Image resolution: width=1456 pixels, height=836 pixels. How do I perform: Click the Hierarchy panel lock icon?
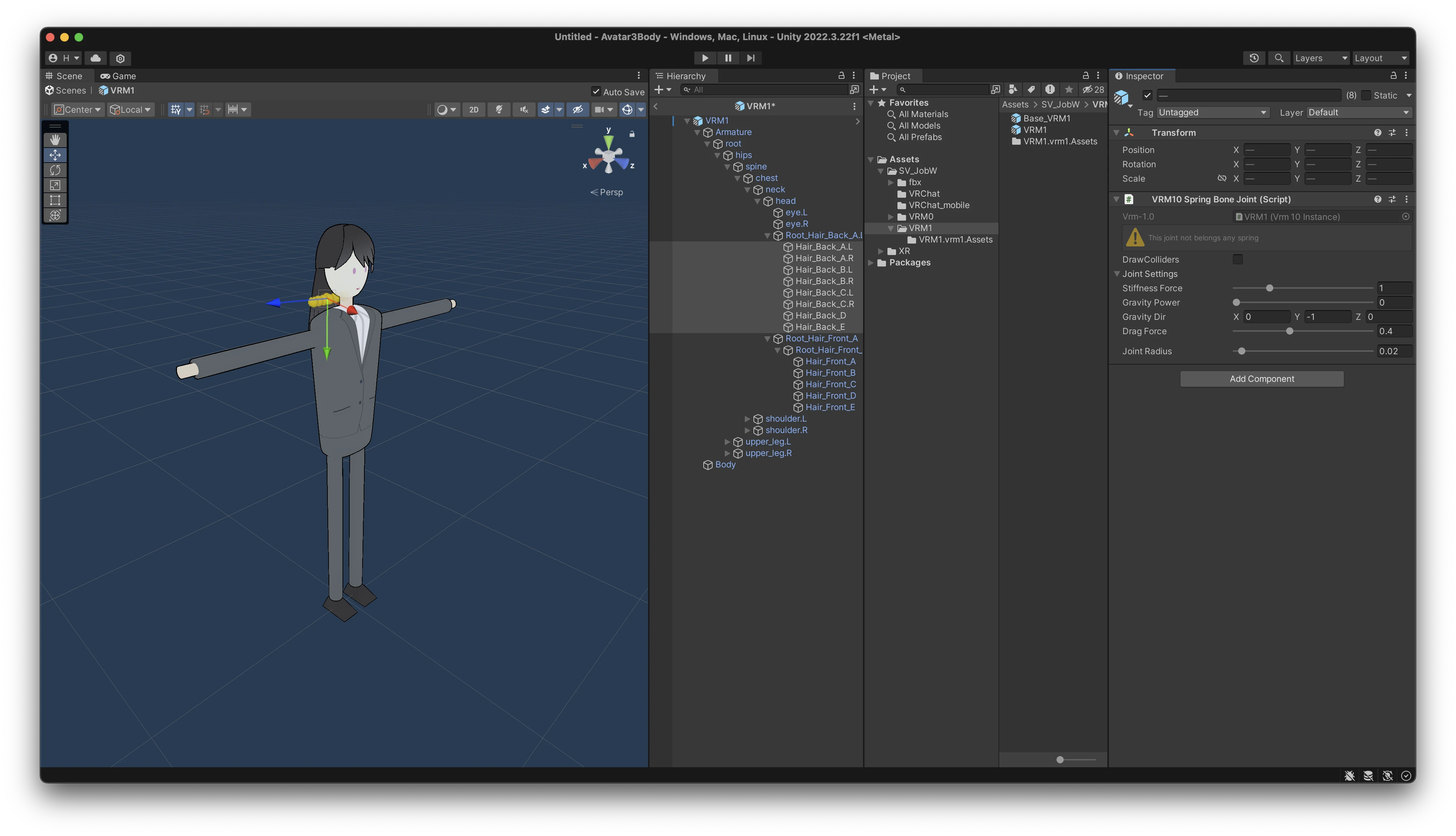[841, 76]
